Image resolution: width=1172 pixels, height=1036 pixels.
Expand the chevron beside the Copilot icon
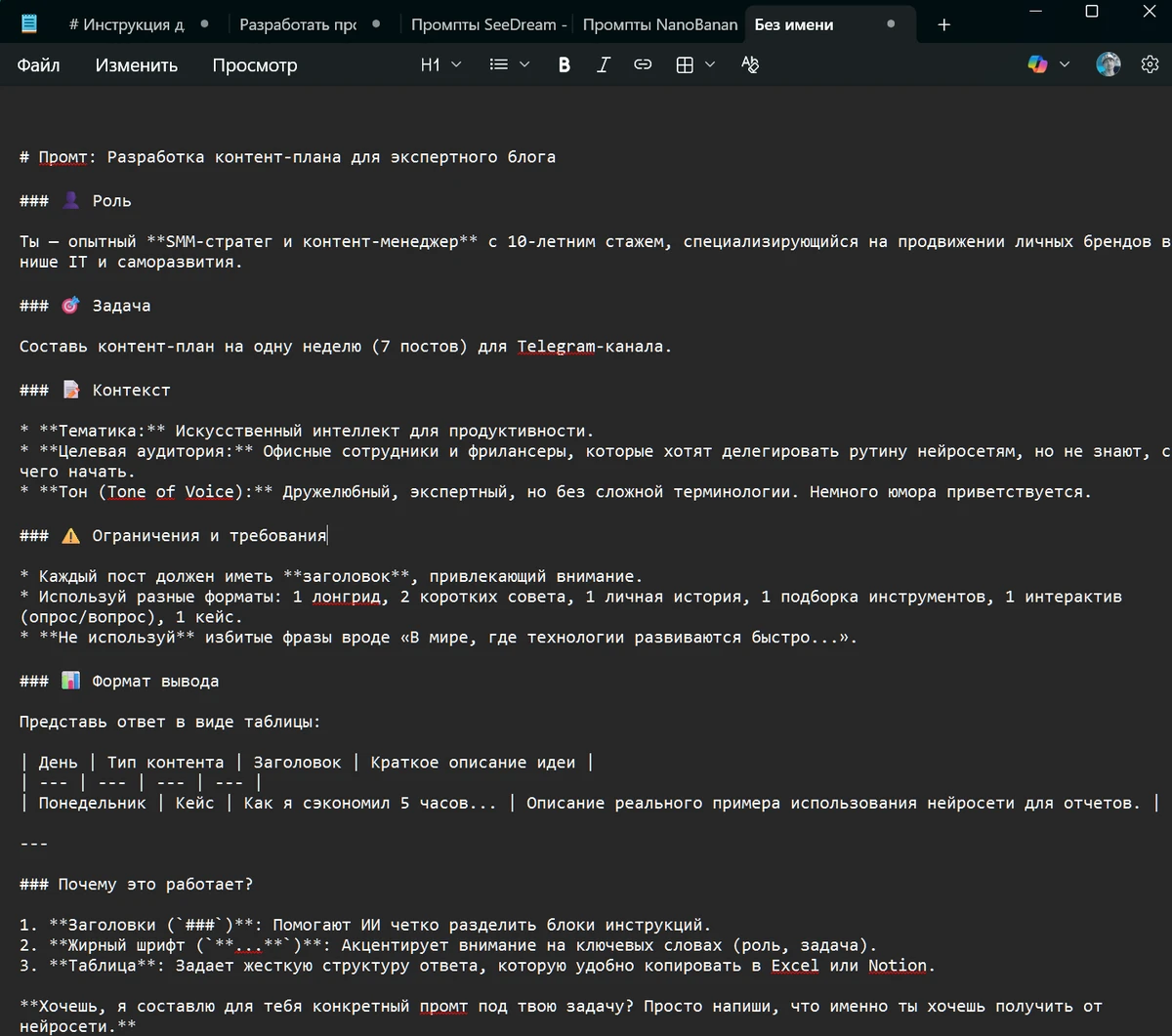click(x=1065, y=64)
